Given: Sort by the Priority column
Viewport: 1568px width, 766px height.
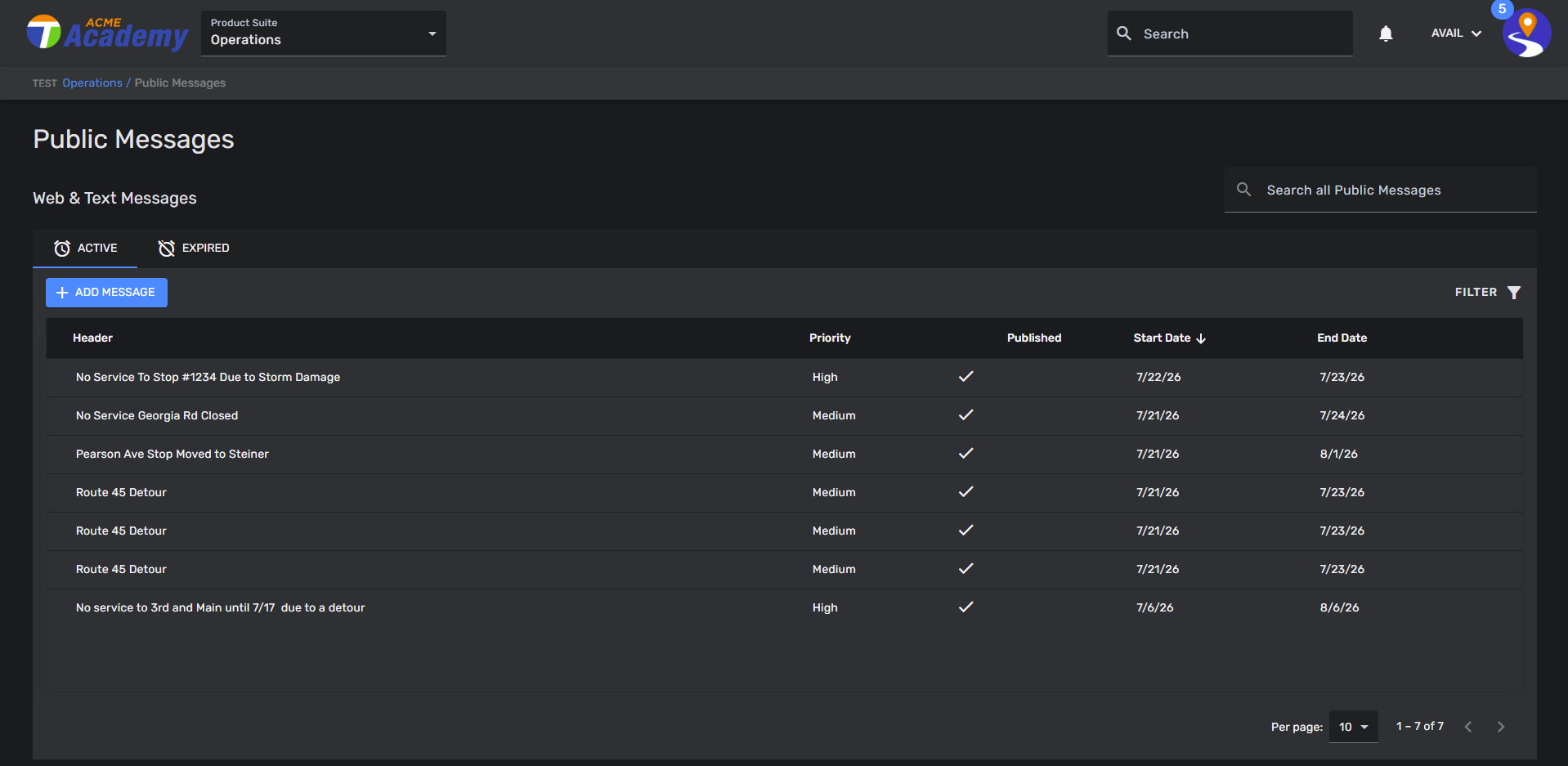Looking at the screenshot, I should tap(830, 338).
